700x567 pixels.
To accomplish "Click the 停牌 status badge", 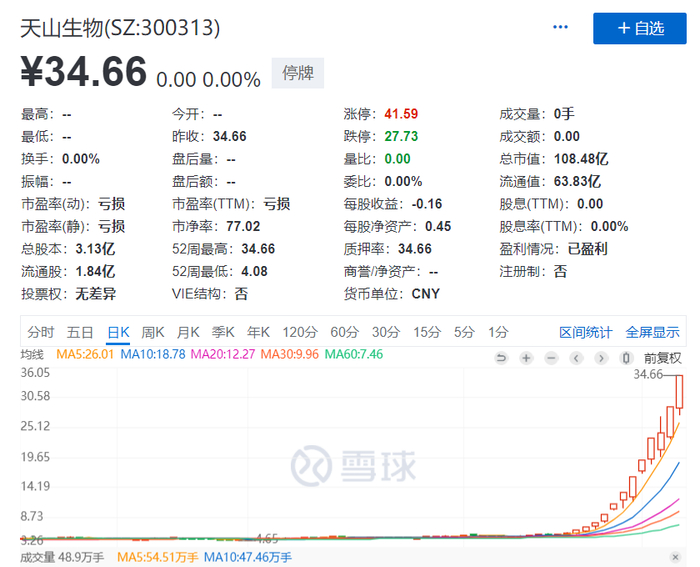I will pyautogui.click(x=298, y=73).
